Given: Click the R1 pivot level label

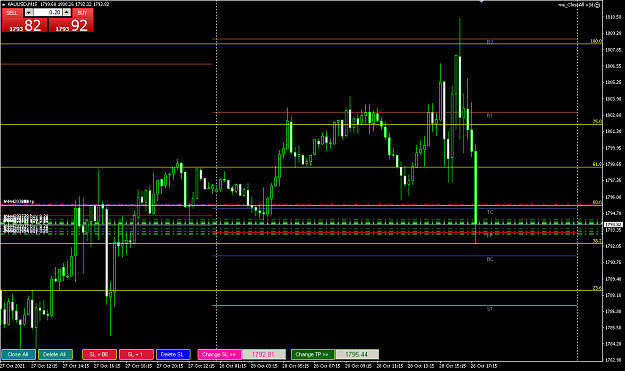Looking at the screenshot, I should point(489,116).
